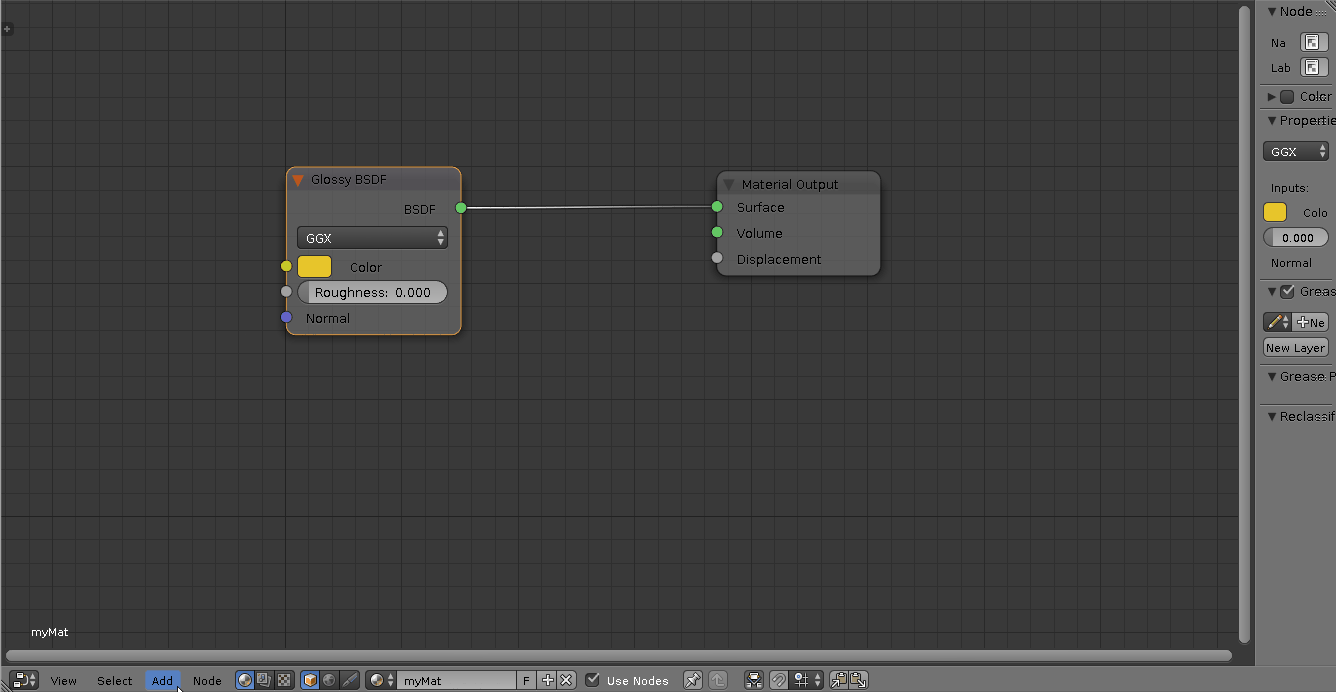Click the node Label field icon
This screenshot has height=692, width=1336.
(1313, 68)
